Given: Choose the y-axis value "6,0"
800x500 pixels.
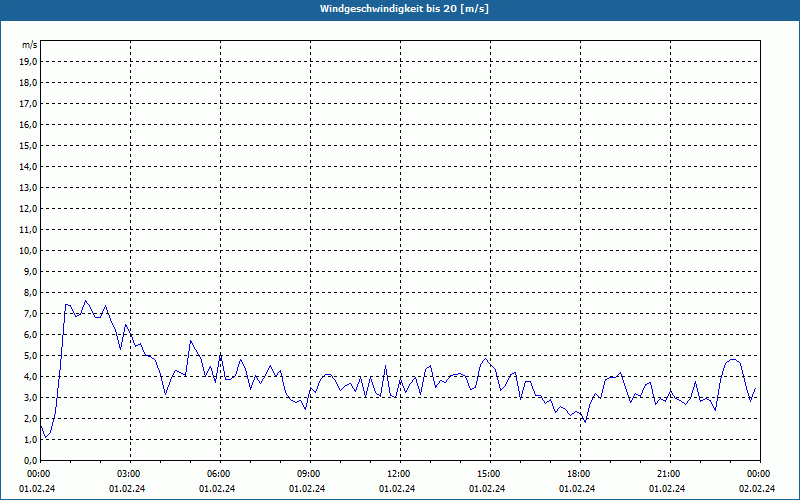Looking at the screenshot, I should 30,335.
